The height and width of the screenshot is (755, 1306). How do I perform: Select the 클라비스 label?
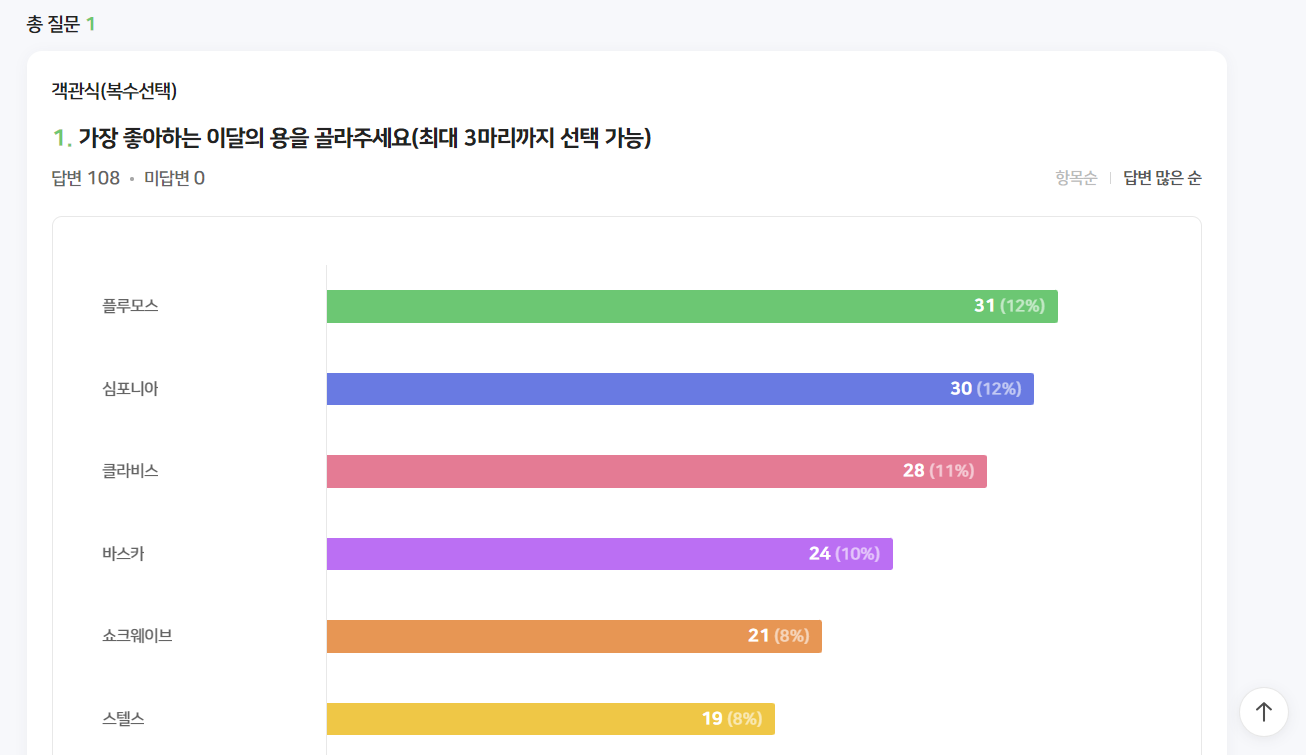130,471
